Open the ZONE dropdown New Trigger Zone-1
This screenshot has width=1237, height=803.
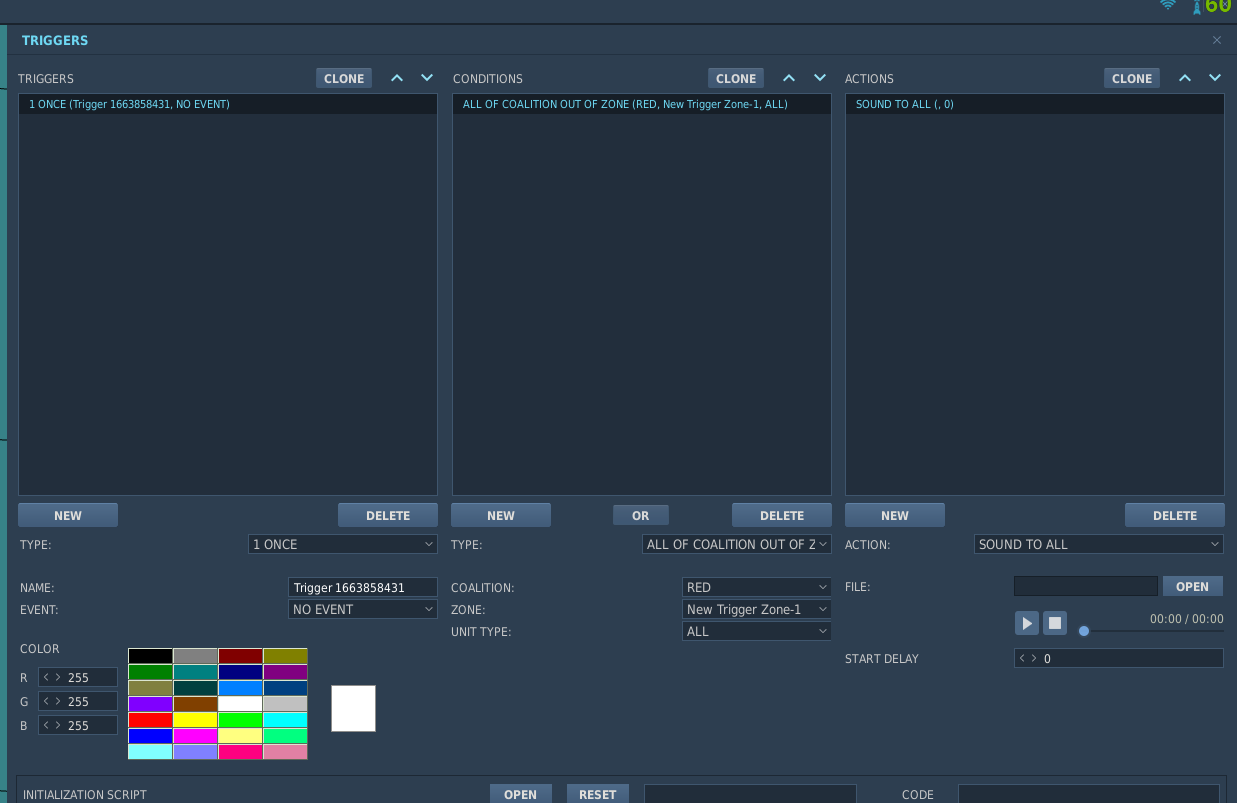click(x=757, y=609)
